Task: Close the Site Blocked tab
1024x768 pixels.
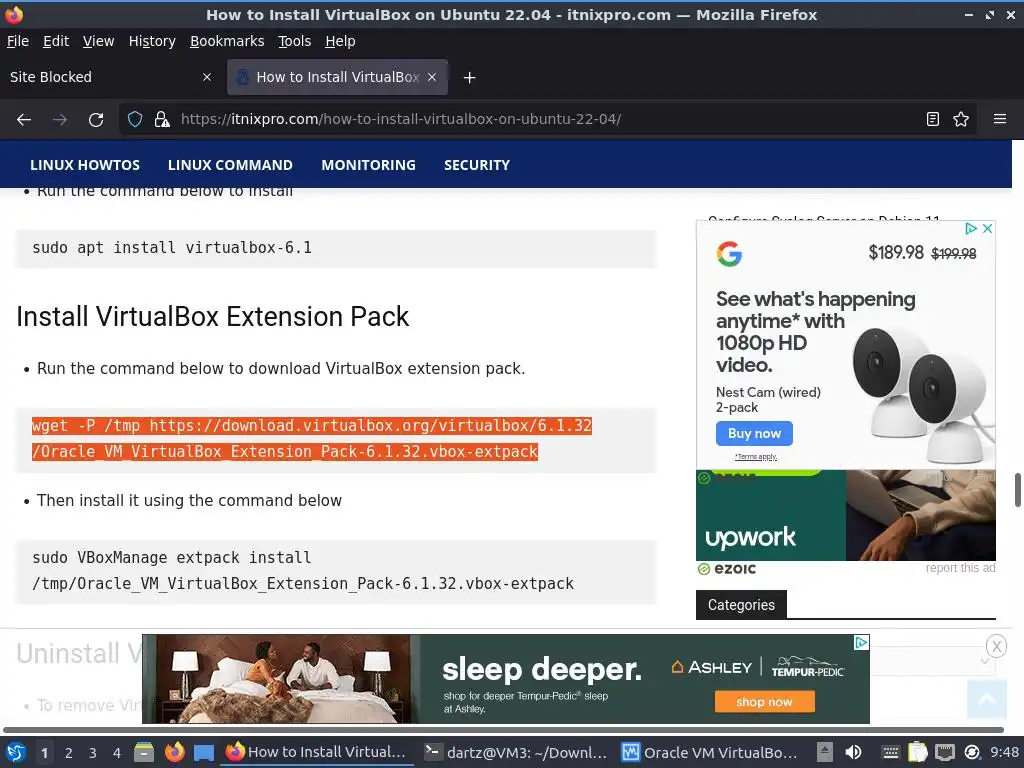Action: pyautogui.click(x=207, y=77)
